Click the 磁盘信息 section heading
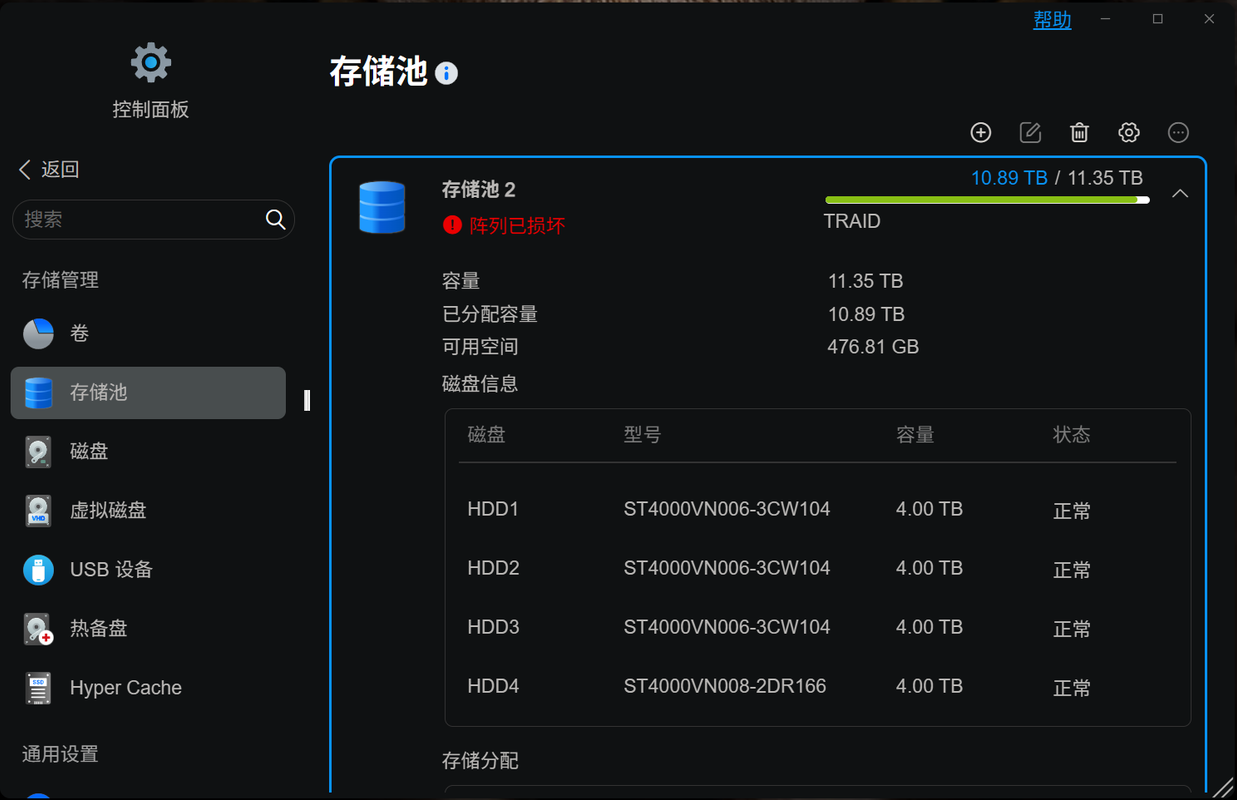This screenshot has width=1237, height=800. [480, 384]
